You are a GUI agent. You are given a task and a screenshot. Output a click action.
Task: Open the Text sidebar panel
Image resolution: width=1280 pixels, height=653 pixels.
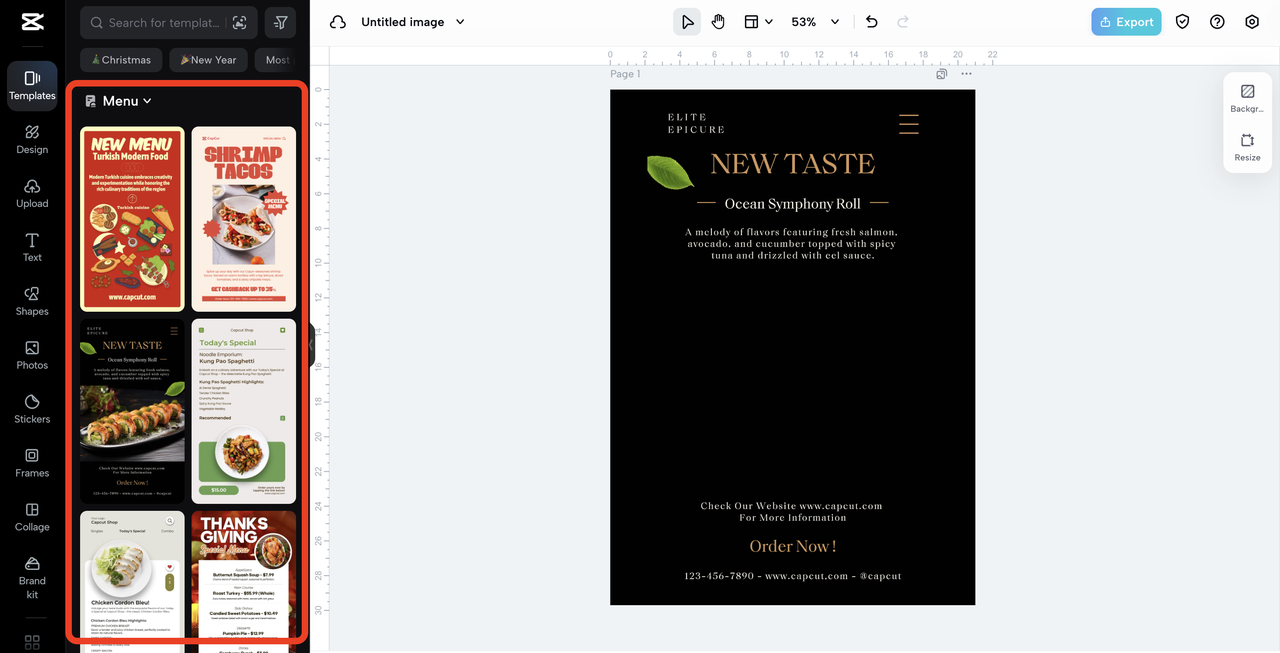pyautogui.click(x=32, y=248)
